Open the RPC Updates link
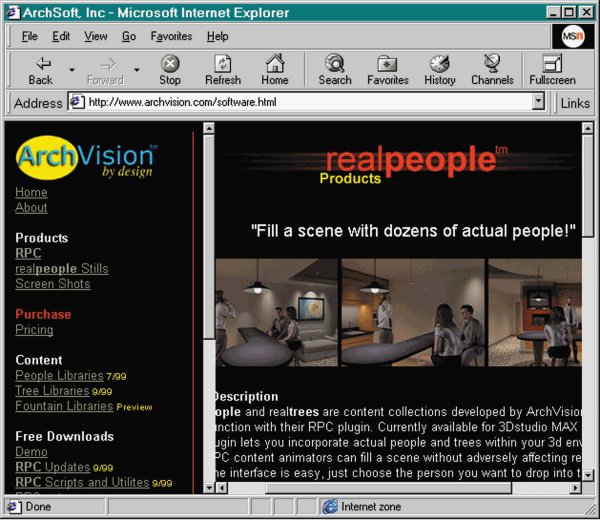 [x=53, y=467]
